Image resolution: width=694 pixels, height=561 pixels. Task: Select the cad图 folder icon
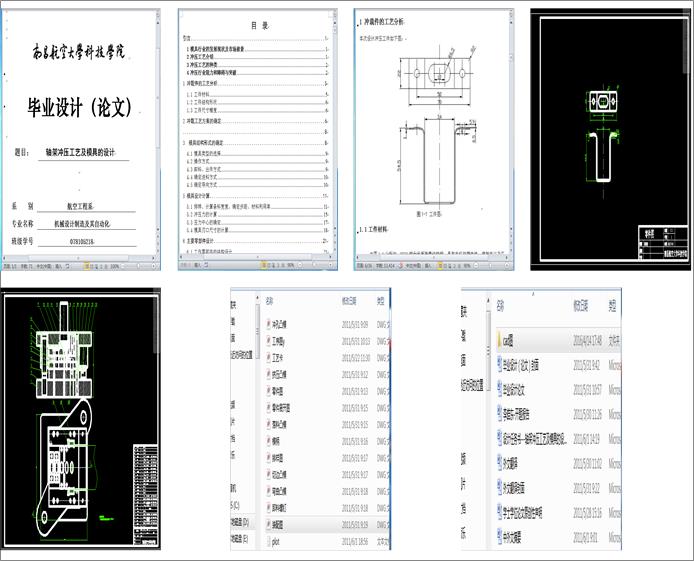click(x=501, y=340)
